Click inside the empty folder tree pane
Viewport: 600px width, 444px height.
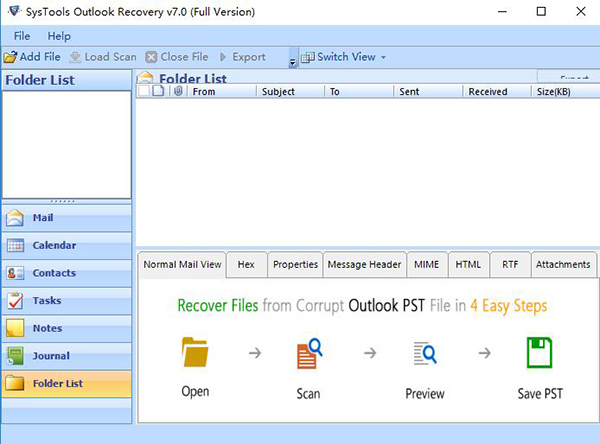(x=67, y=145)
